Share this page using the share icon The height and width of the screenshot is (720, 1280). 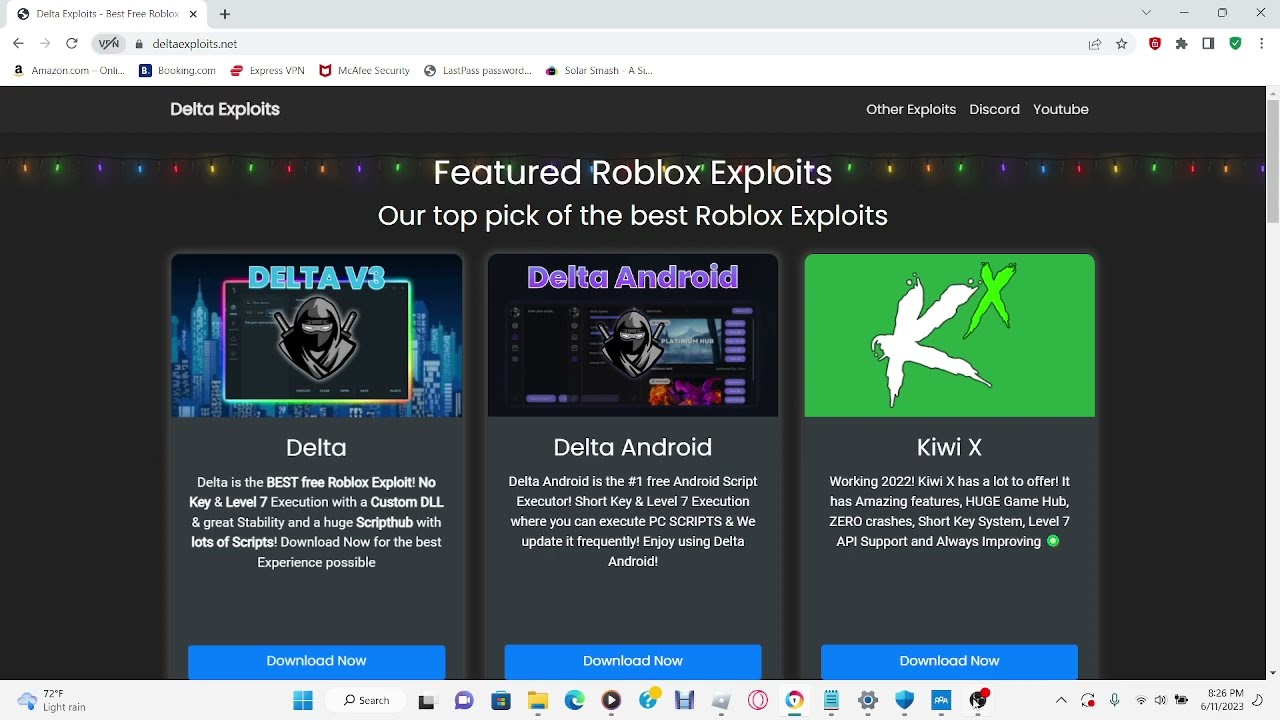coord(1095,44)
